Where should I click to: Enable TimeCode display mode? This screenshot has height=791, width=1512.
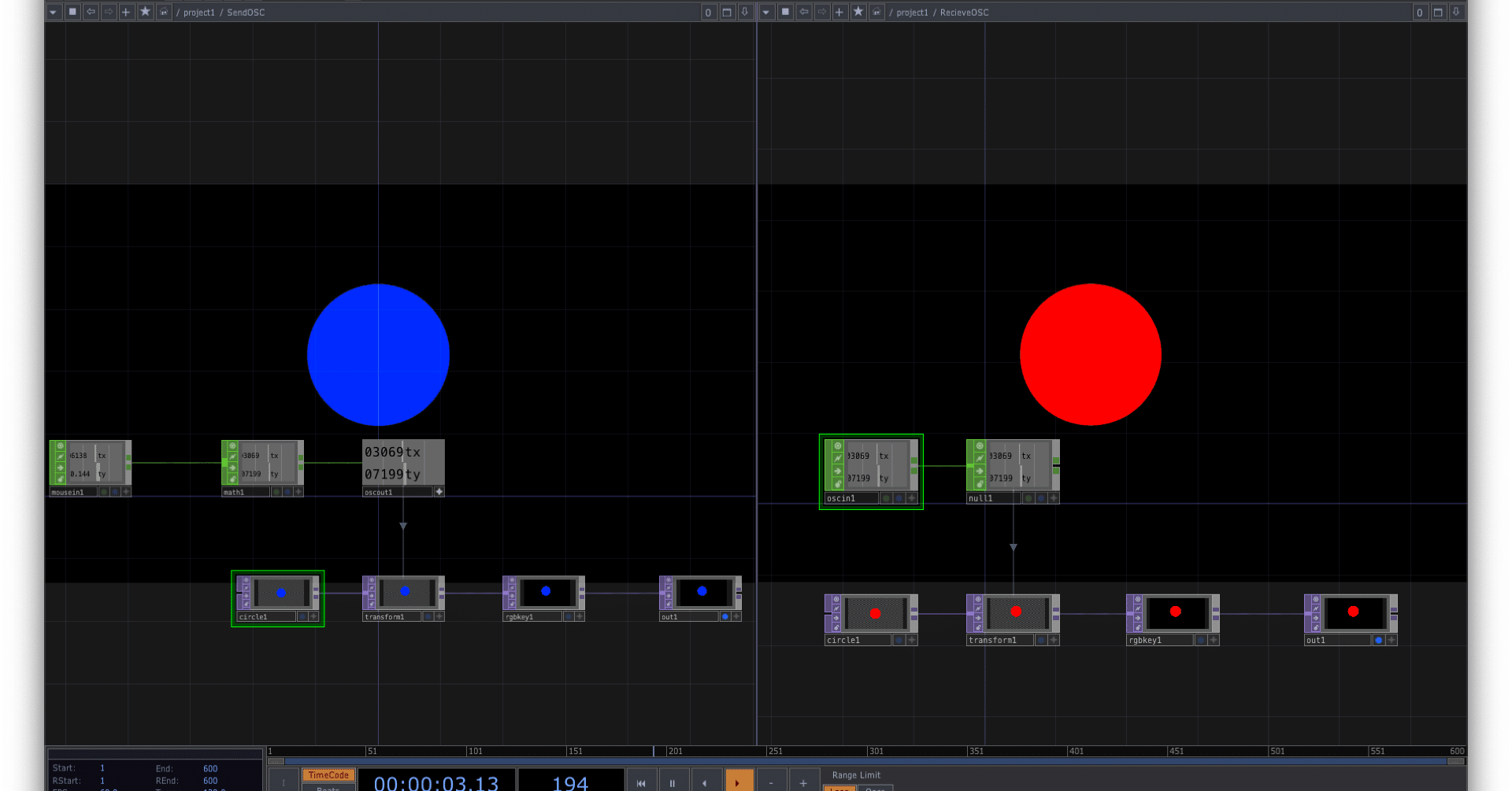click(328, 775)
